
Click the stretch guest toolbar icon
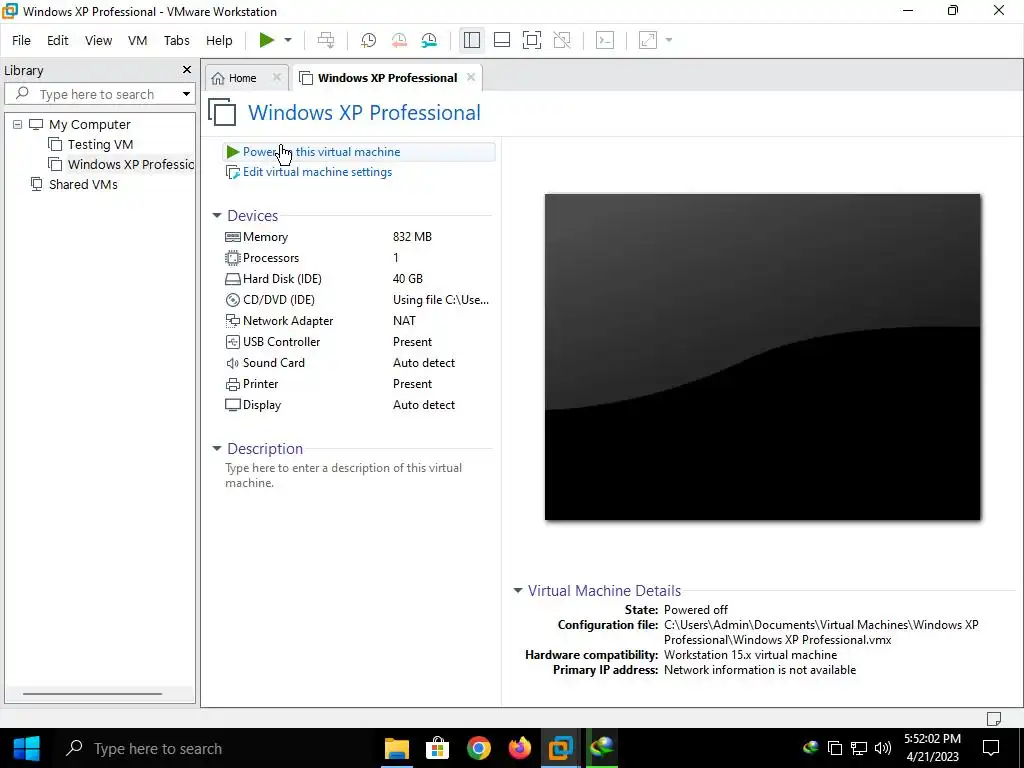(x=648, y=40)
